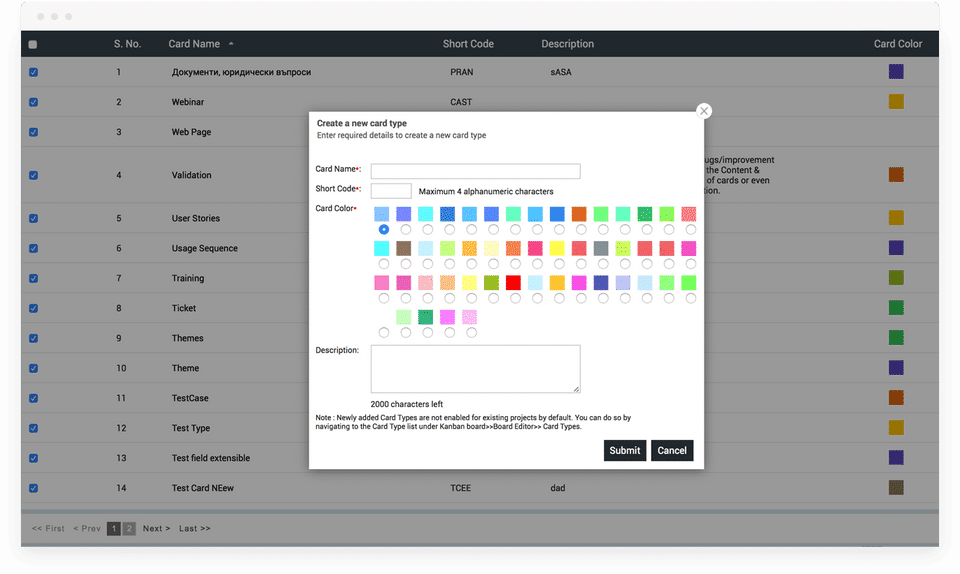
Task: Uncheck the Webinar row checkbox
Action: coord(34,102)
